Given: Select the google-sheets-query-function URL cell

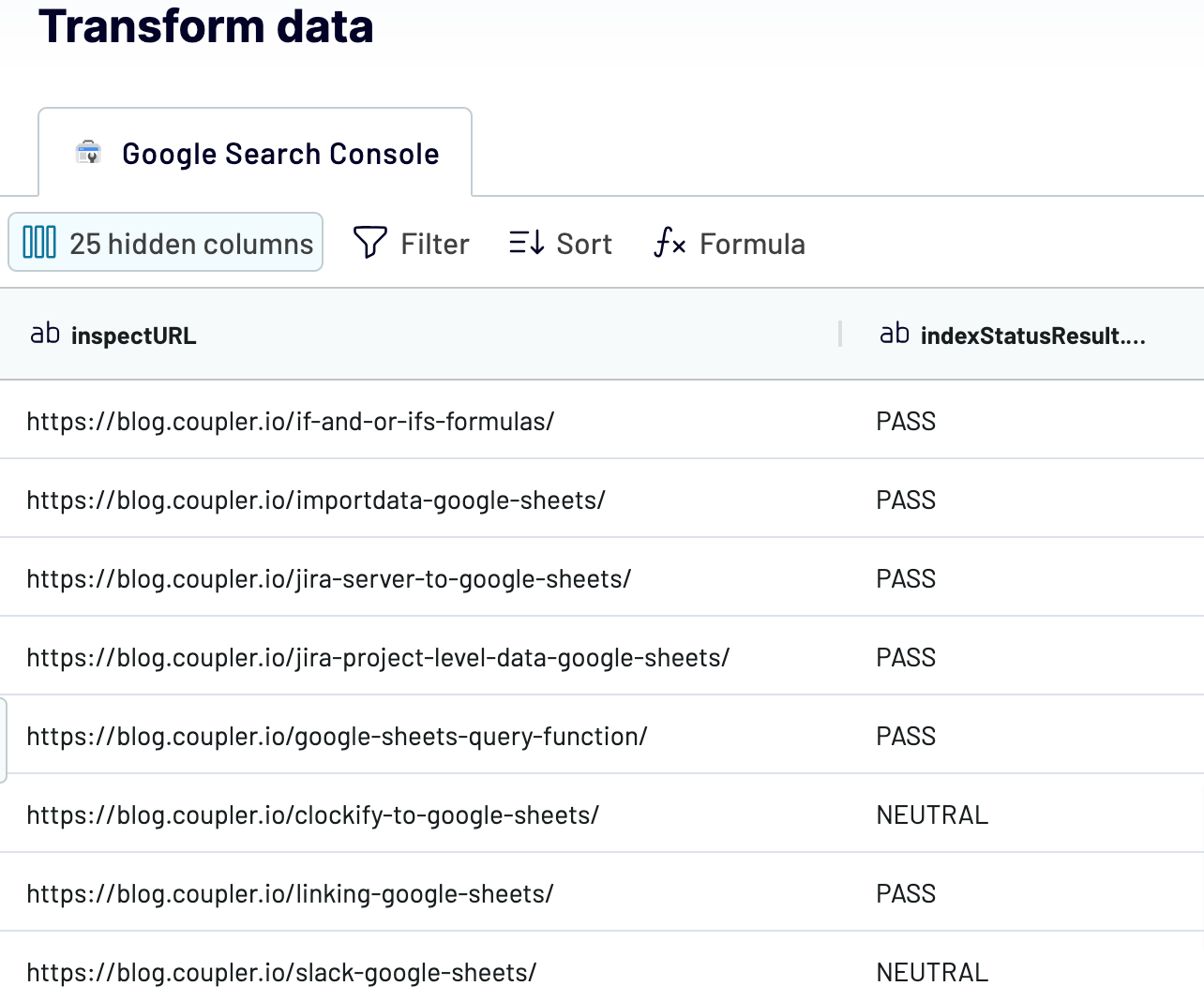Looking at the screenshot, I should (337, 736).
